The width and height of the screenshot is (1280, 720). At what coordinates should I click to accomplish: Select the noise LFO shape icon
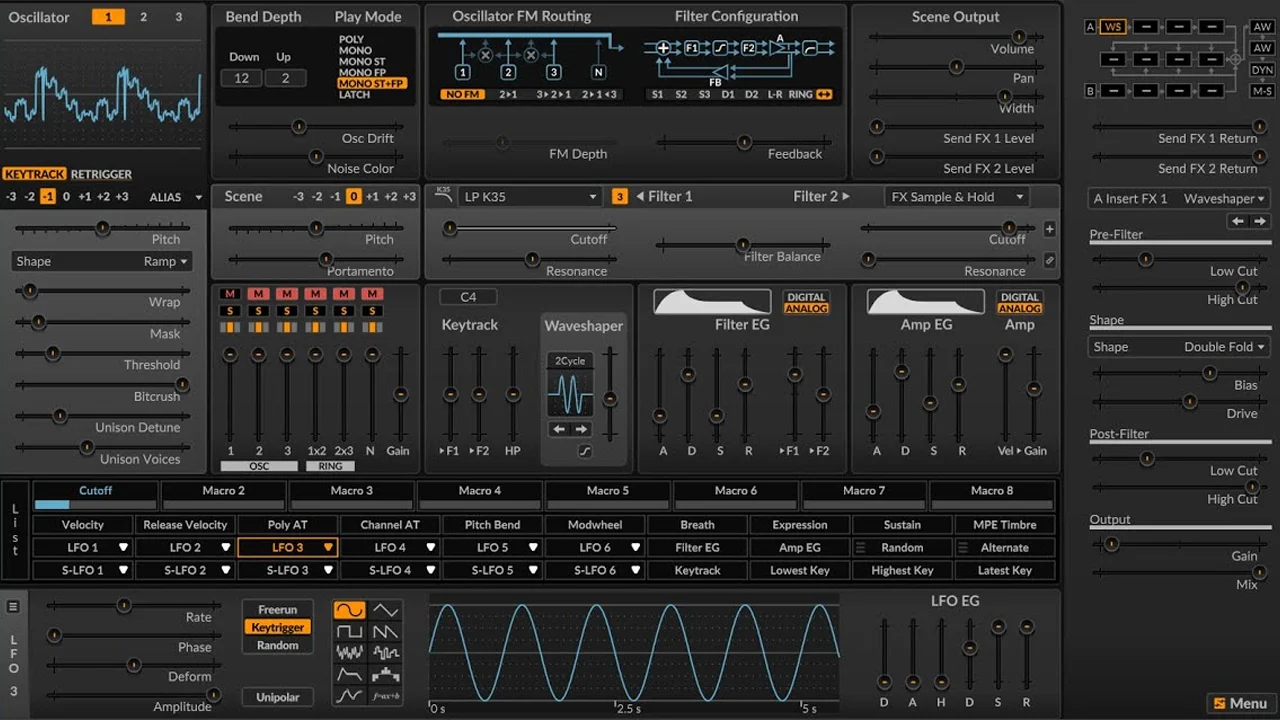click(350, 651)
